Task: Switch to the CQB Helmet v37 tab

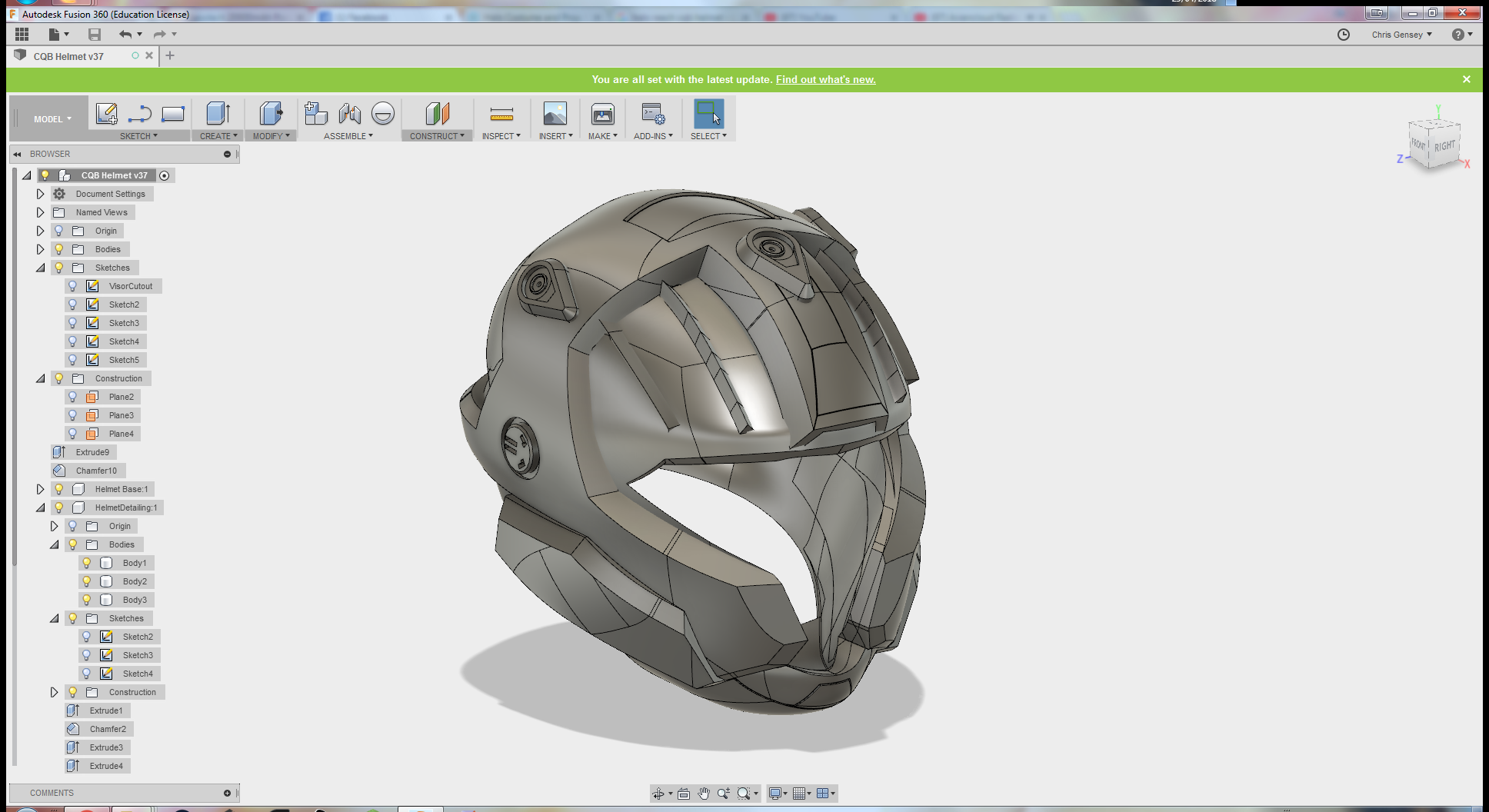Action: pos(68,56)
